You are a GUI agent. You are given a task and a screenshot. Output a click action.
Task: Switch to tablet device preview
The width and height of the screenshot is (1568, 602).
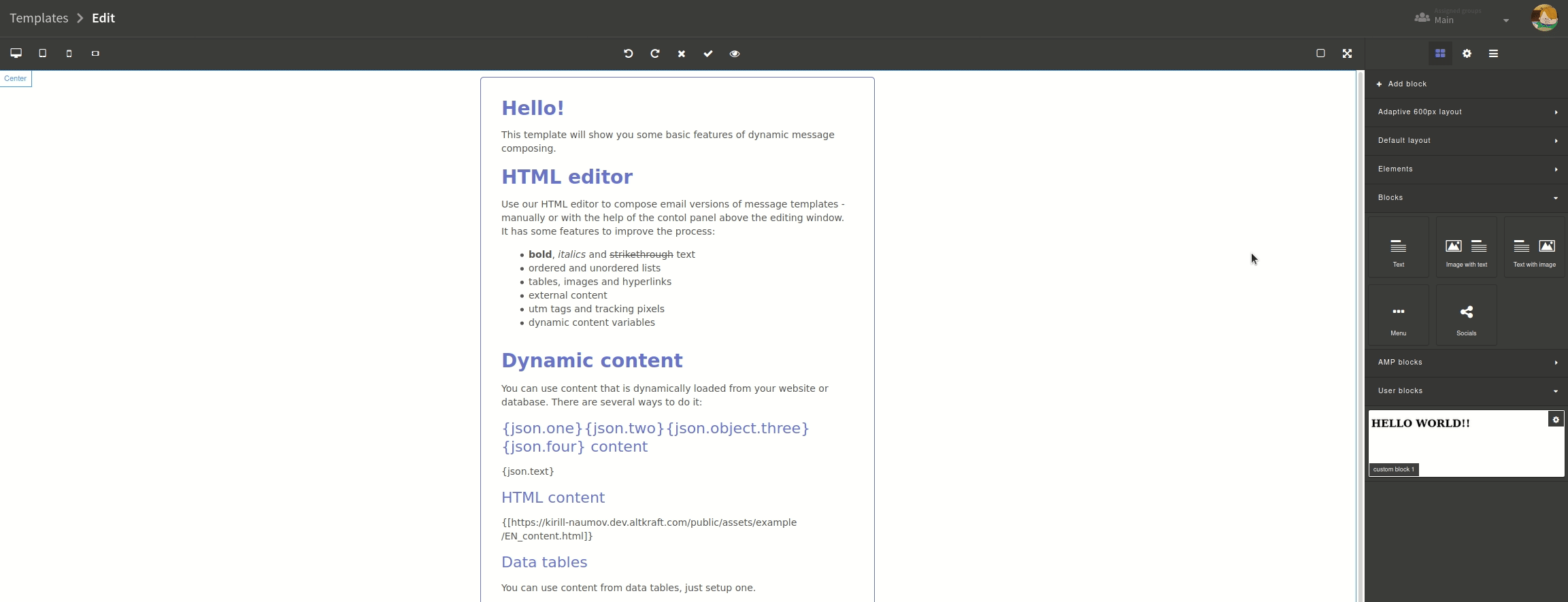42,53
